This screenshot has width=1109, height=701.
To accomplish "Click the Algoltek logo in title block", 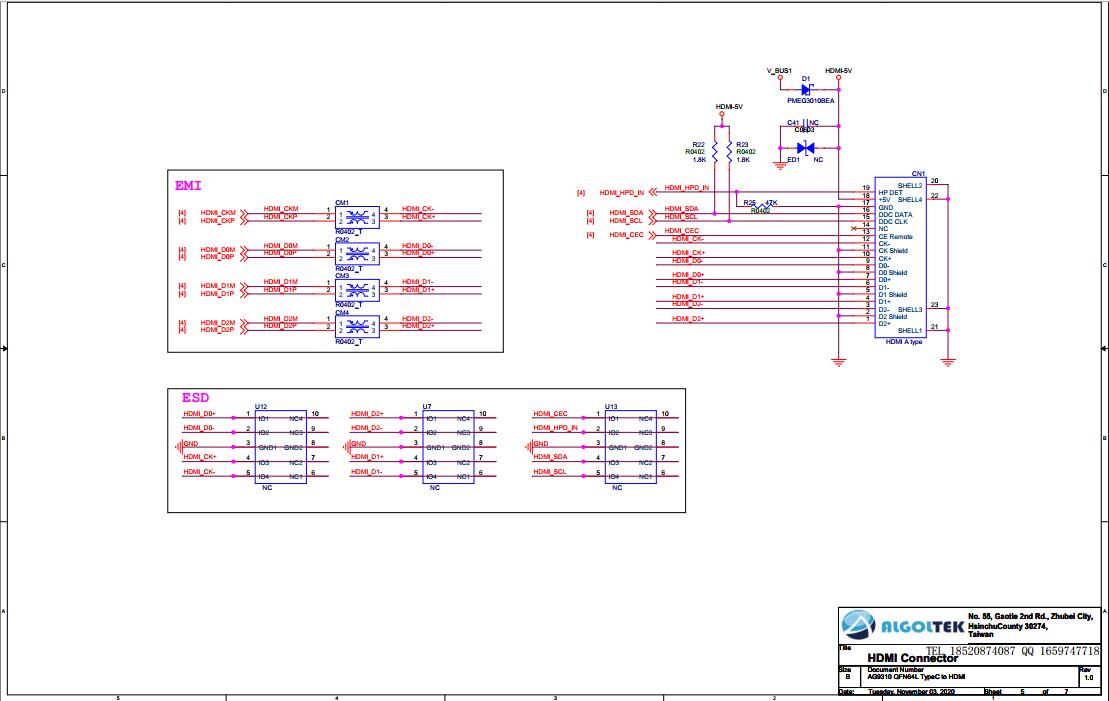I will click(x=902, y=626).
